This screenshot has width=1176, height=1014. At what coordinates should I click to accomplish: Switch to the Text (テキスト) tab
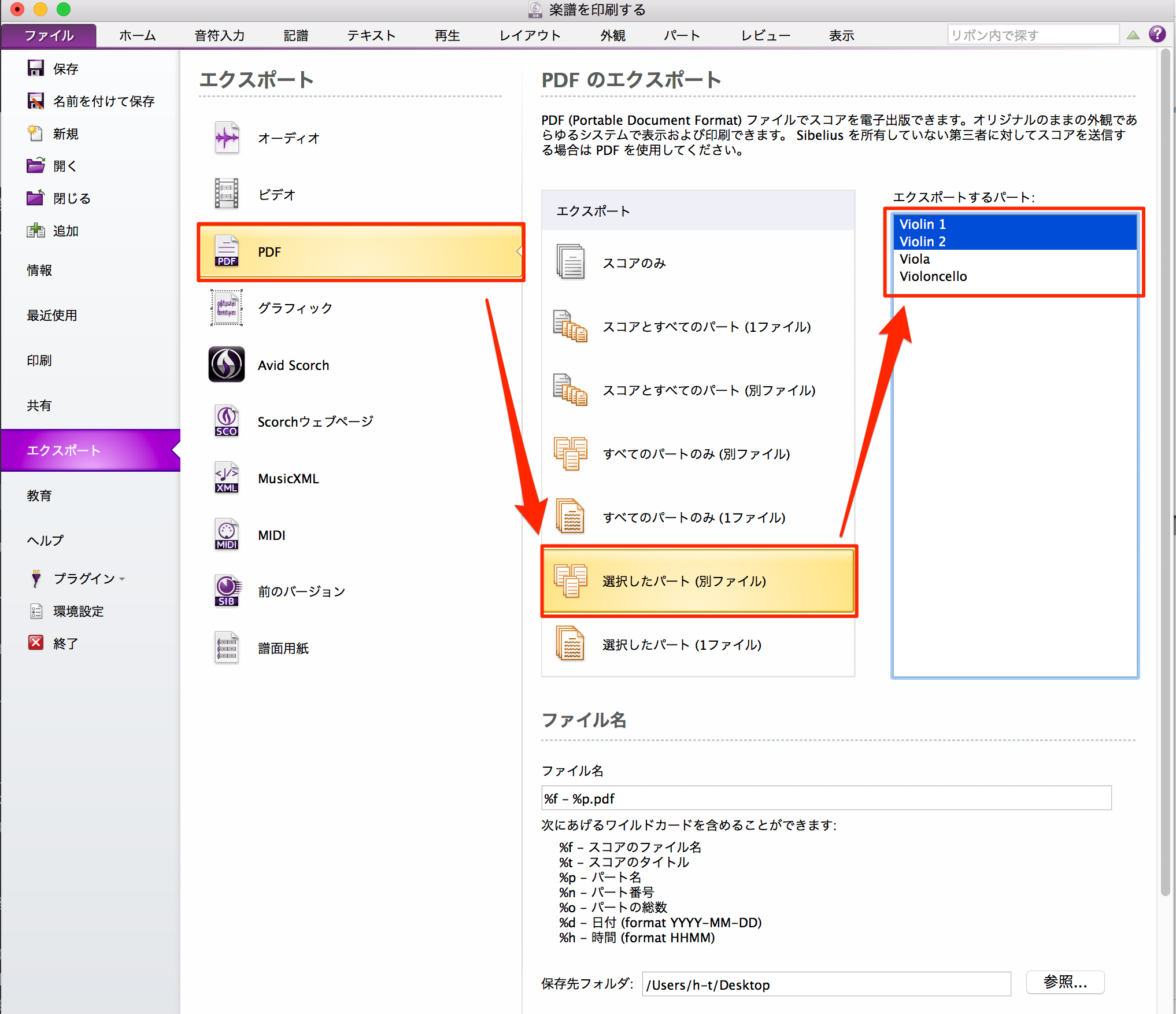tap(371, 35)
